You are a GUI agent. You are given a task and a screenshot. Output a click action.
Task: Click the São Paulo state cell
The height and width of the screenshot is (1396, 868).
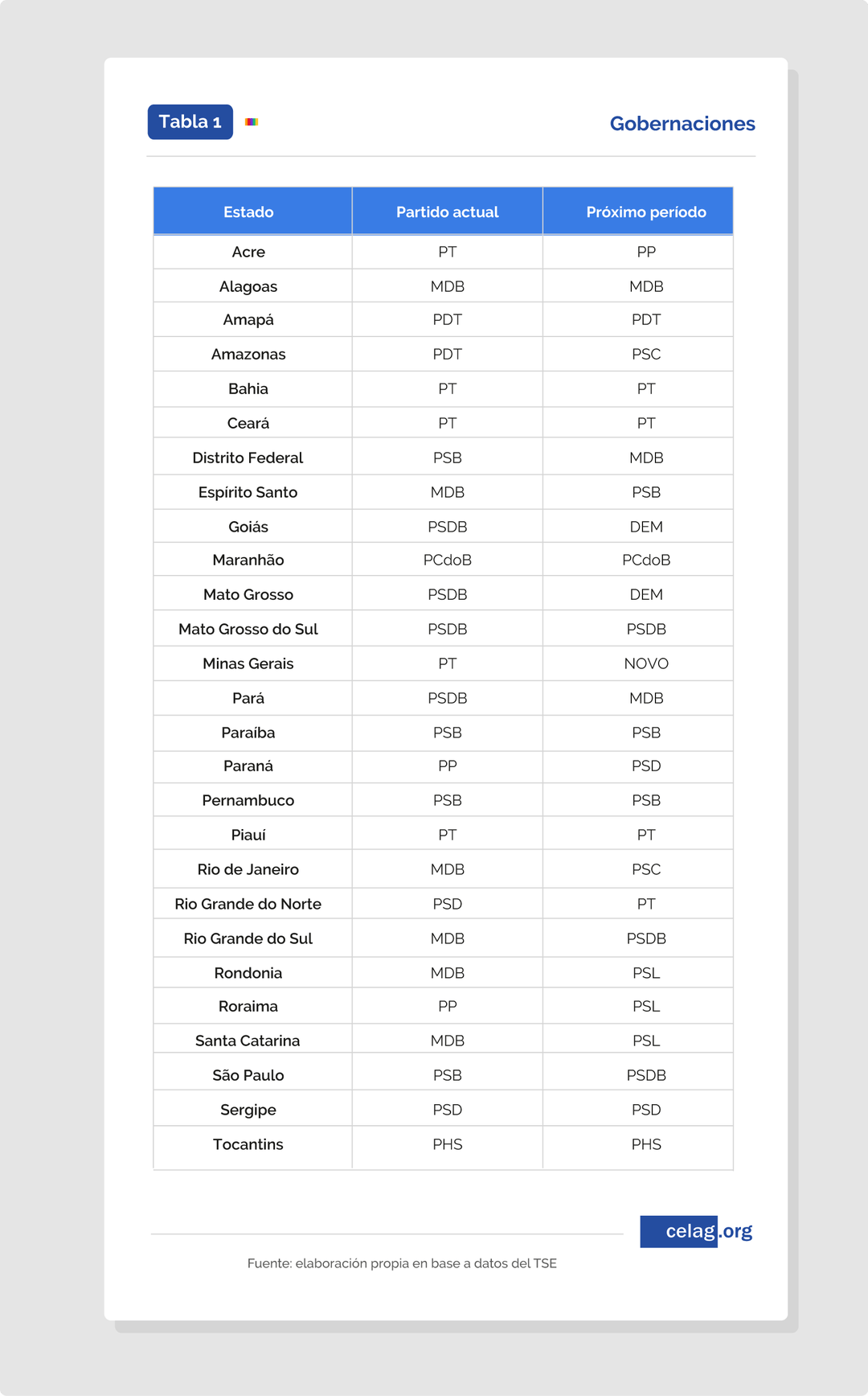[x=248, y=1076]
